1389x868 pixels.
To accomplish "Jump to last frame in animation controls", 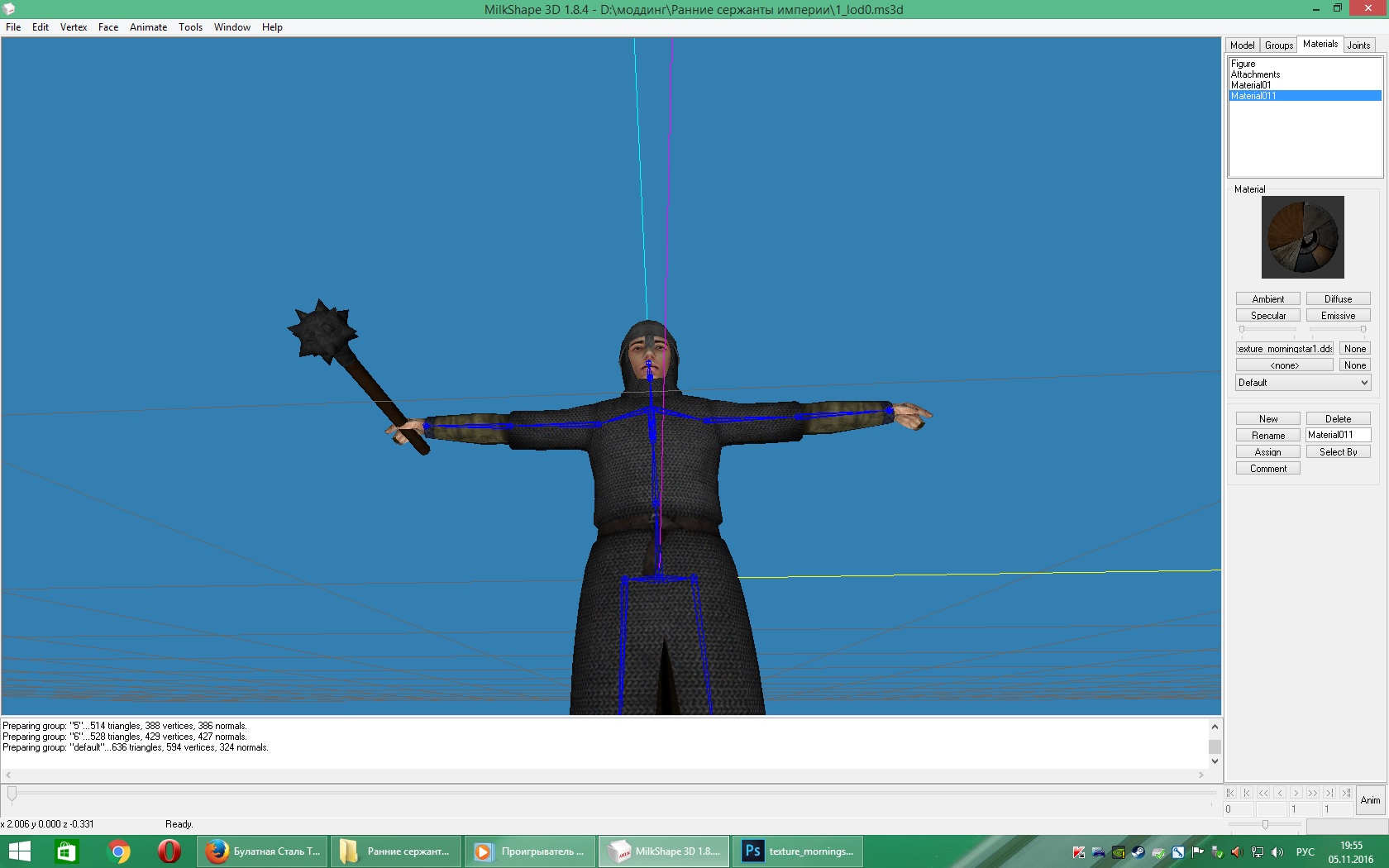I will coord(1346,793).
